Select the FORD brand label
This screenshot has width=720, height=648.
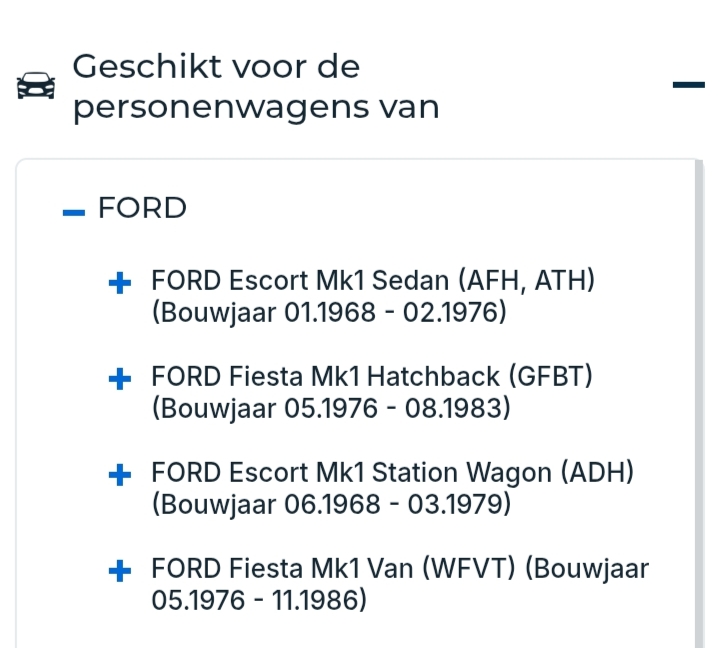[142, 208]
